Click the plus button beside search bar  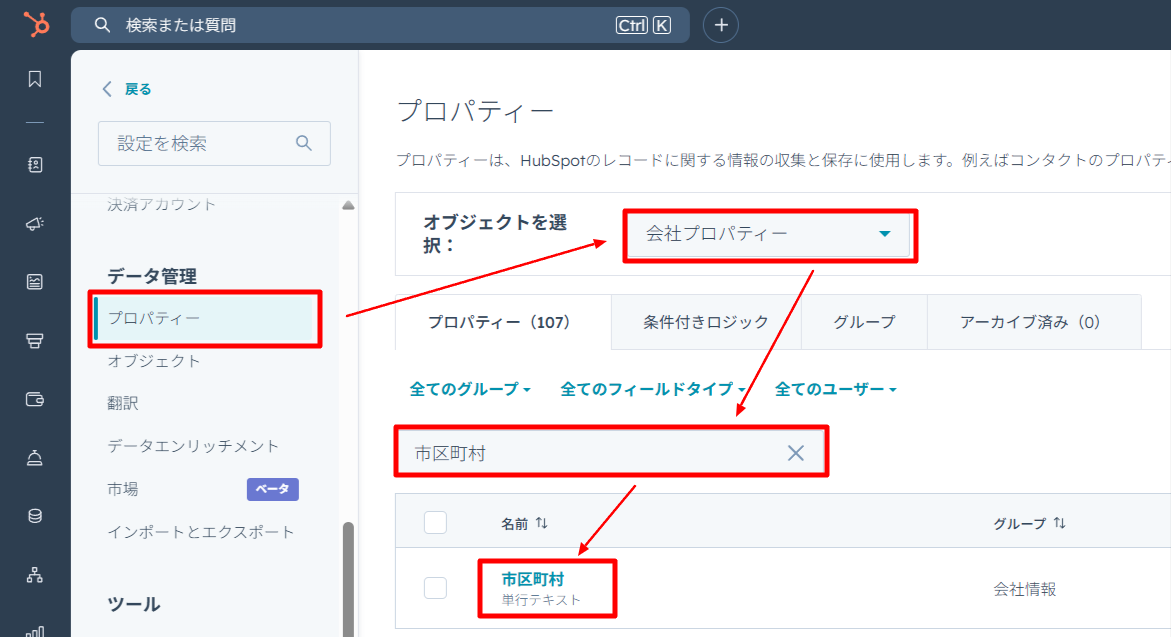[x=721, y=25]
